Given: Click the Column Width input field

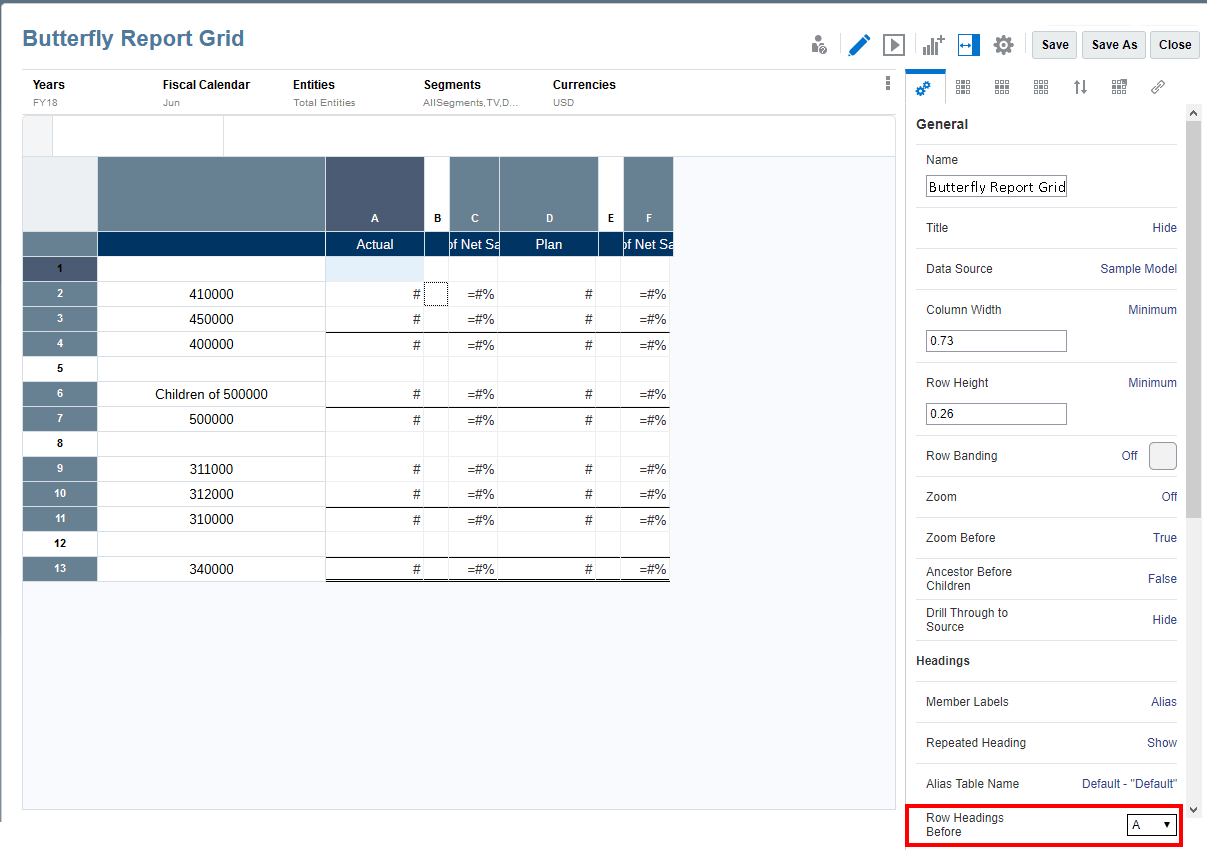Looking at the screenshot, I should click(x=996, y=341).
